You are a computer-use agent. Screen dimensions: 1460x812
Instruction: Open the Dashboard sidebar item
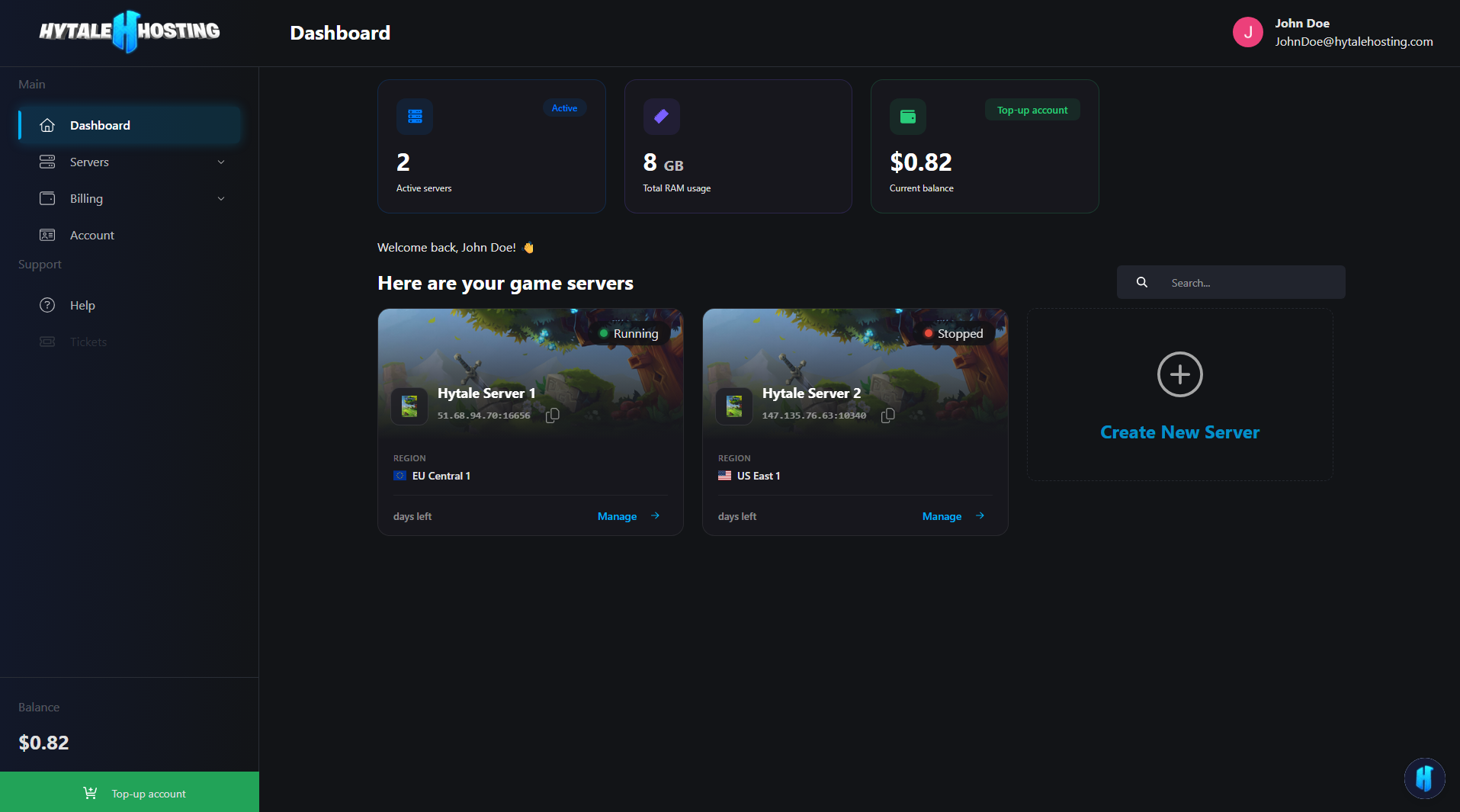coord(130,125)
